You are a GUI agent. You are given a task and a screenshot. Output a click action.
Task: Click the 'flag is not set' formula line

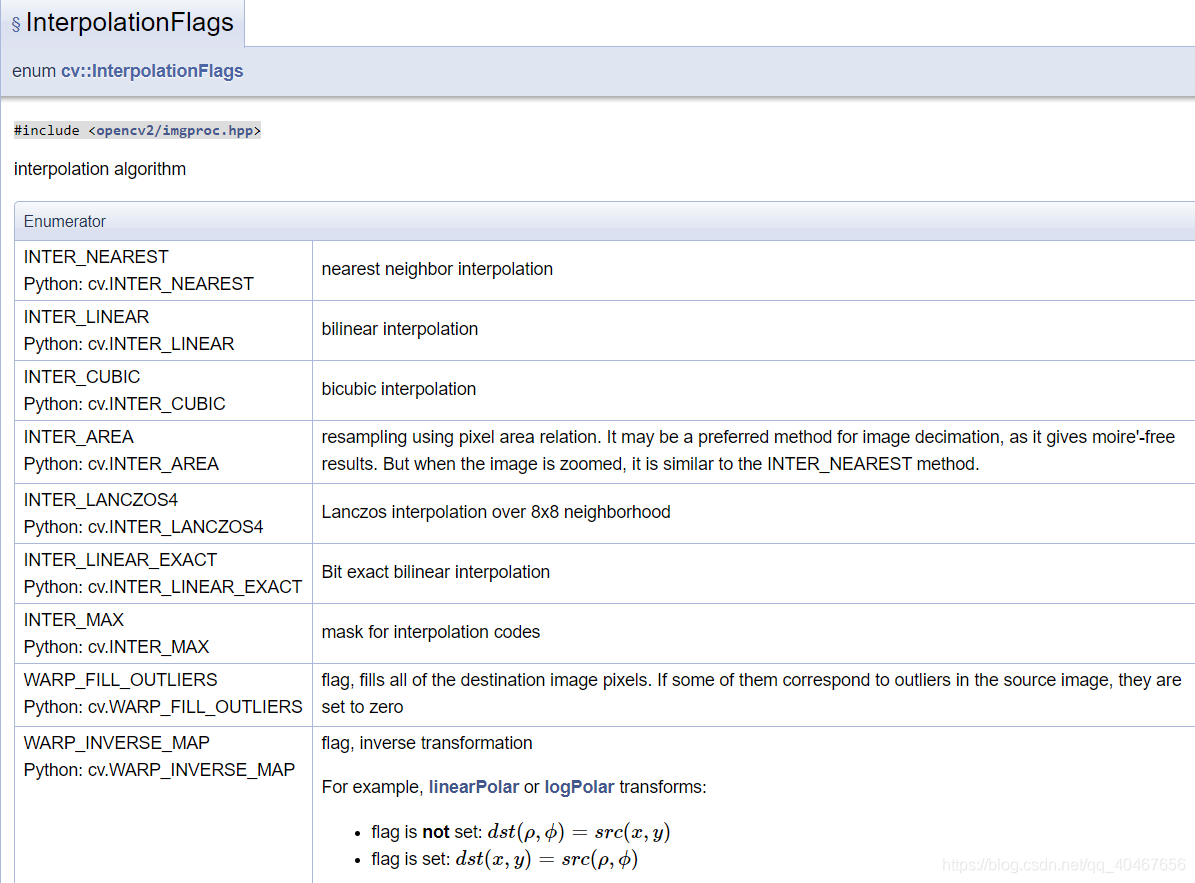click(521, 832)
